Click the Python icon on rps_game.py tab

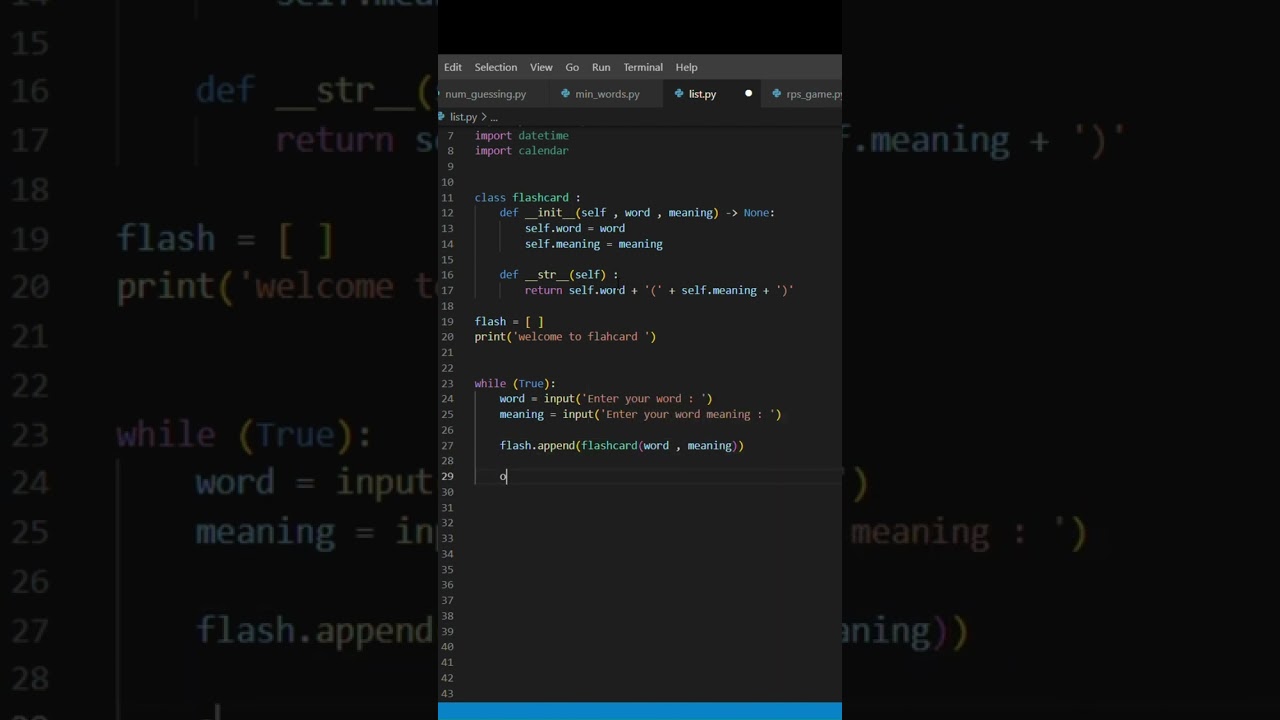point(777,94)
